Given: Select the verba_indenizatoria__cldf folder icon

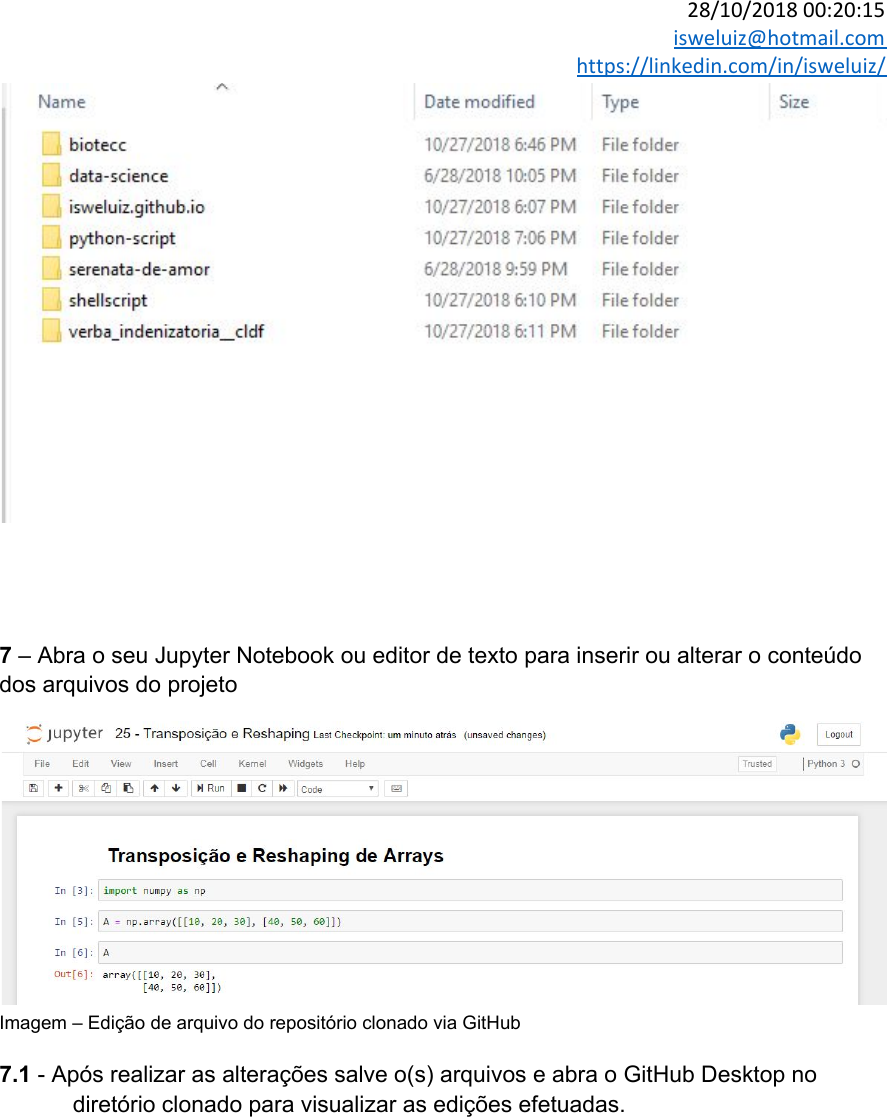Looking at the screenshot, I should [x=51, y=331].
